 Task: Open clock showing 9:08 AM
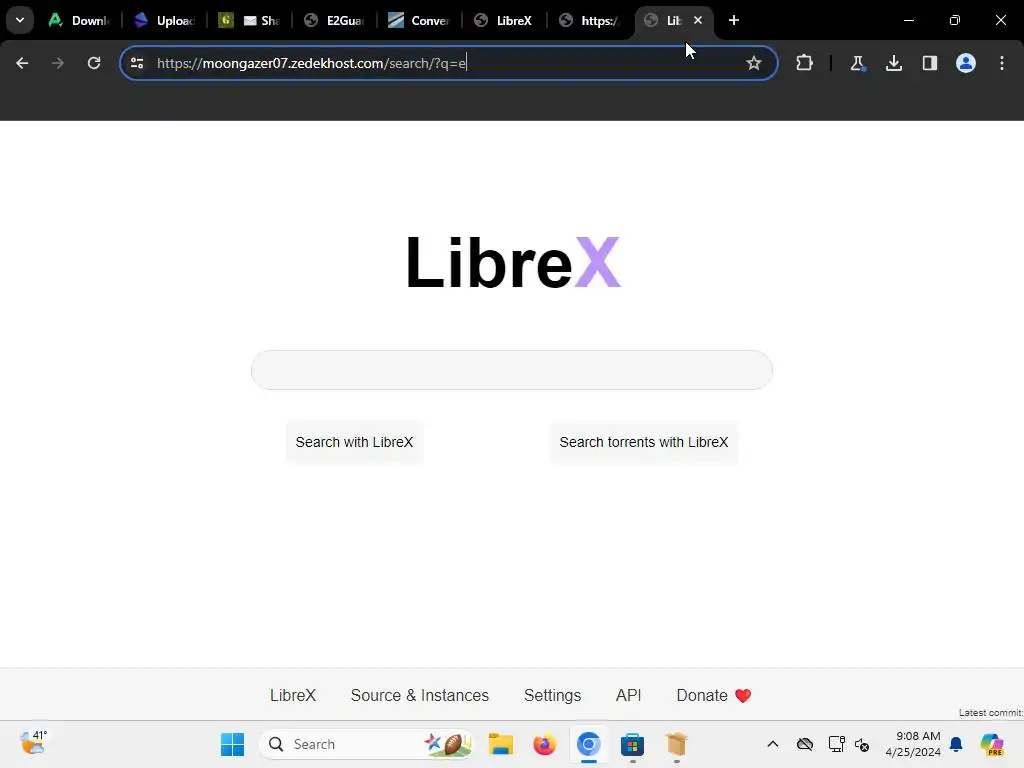[912, 744]
